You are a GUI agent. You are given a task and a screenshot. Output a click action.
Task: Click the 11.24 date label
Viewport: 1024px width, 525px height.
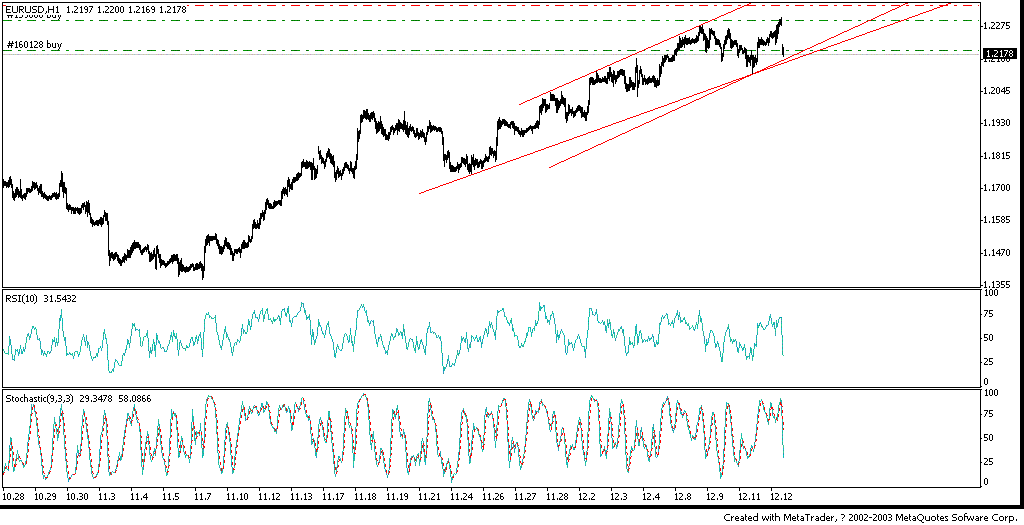point(460,497)
